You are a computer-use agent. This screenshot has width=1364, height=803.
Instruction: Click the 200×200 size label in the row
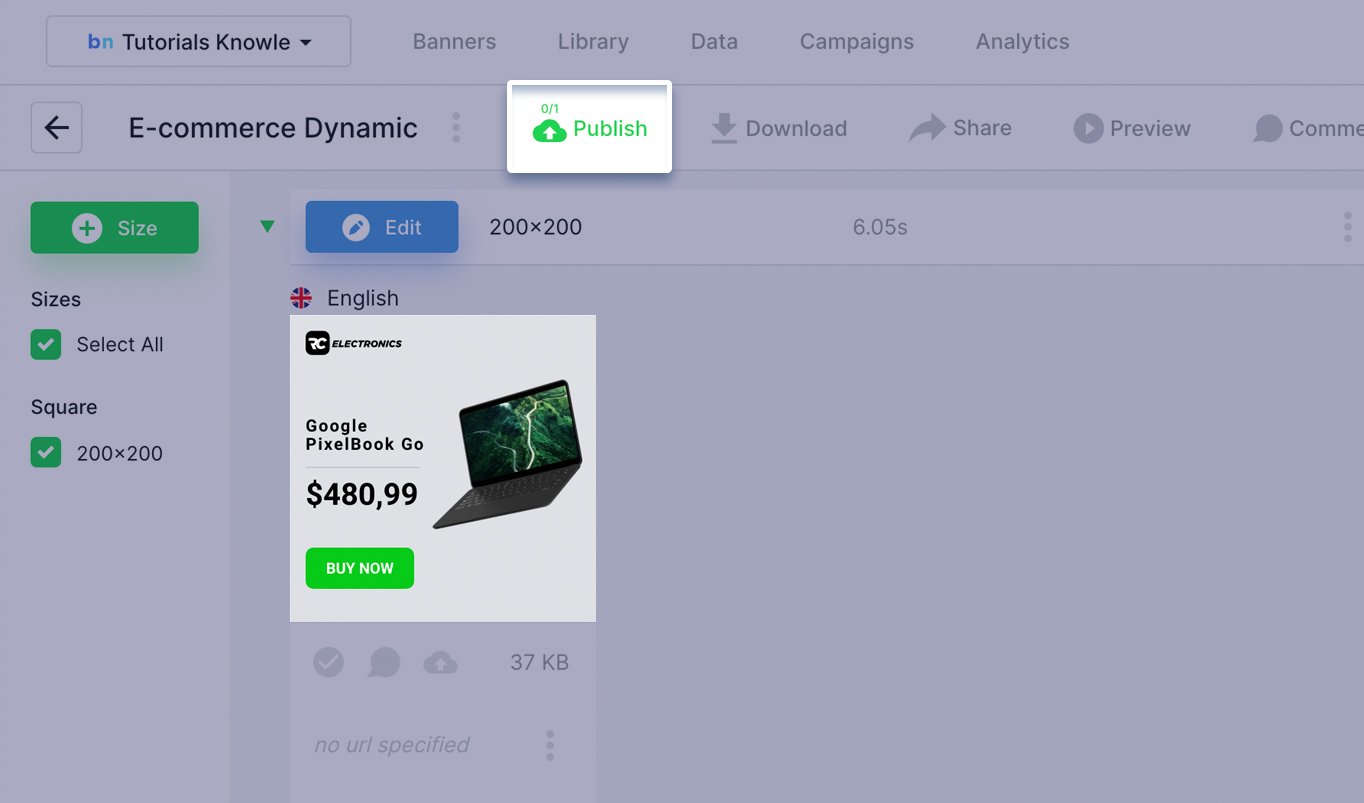[x=535, y=227]
